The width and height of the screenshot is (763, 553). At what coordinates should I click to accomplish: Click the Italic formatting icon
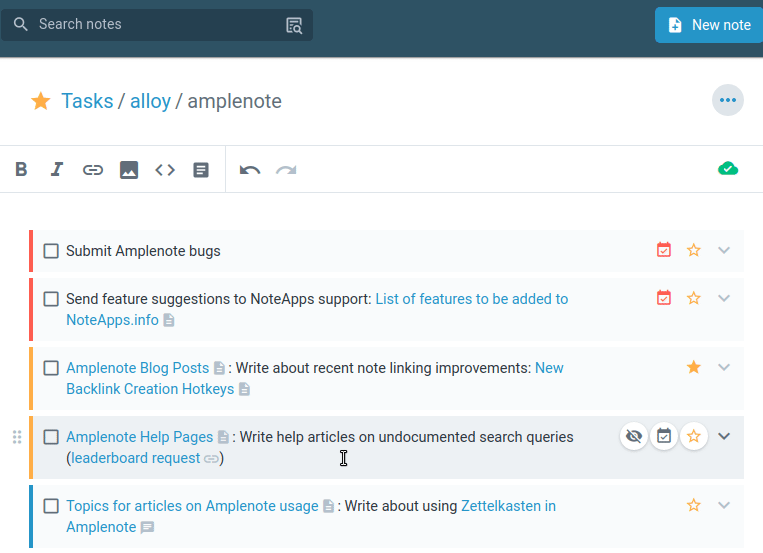tap(57, 169)
